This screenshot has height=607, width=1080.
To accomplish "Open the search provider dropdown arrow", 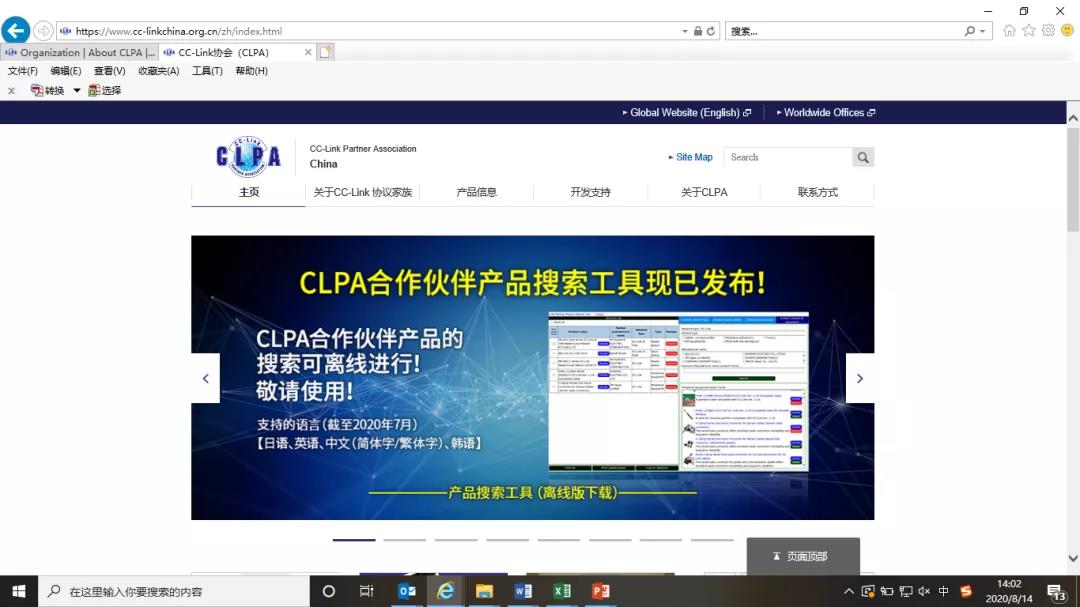I will [983, 32].
